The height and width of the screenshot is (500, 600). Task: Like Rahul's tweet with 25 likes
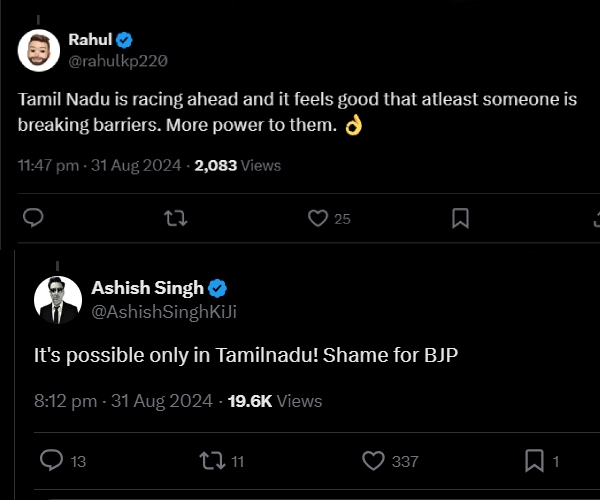pyautogui.click(x=319, y=218)
